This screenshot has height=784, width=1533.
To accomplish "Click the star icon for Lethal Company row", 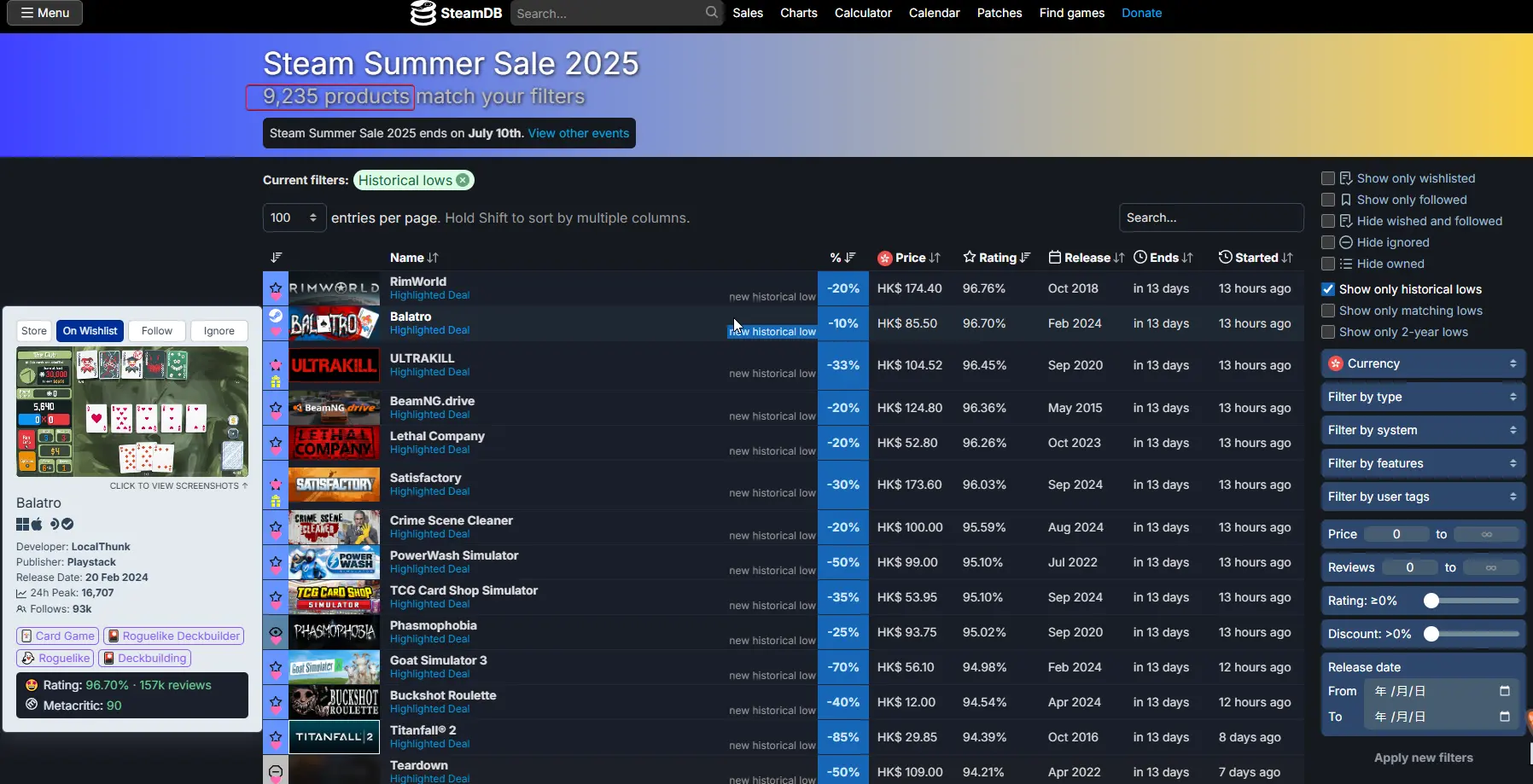I will pos(276,444).
